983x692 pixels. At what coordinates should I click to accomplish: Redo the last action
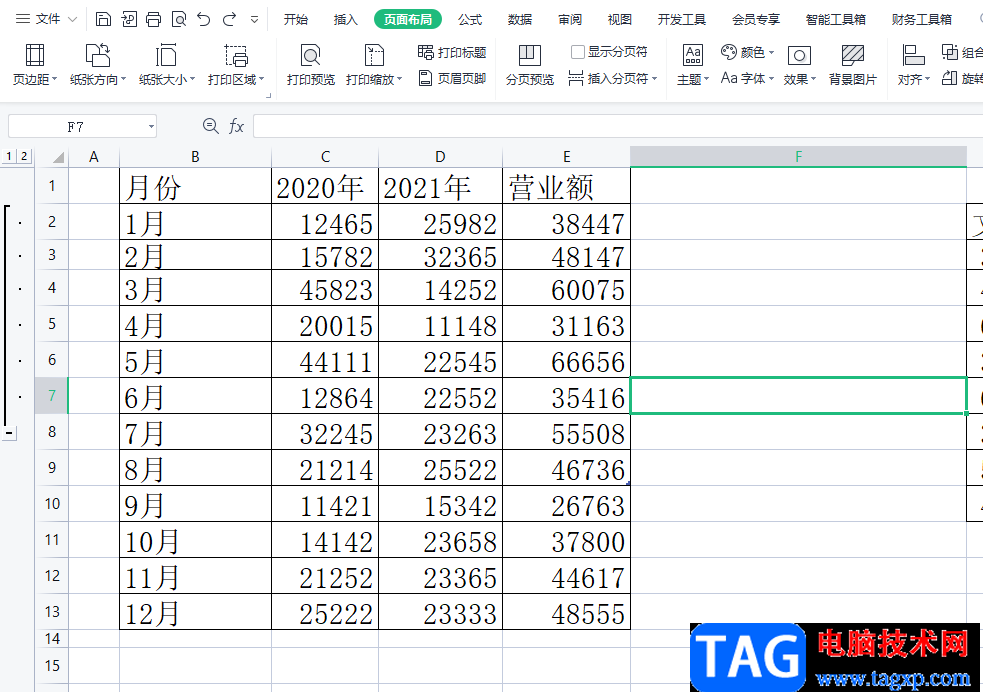[229, 19]
